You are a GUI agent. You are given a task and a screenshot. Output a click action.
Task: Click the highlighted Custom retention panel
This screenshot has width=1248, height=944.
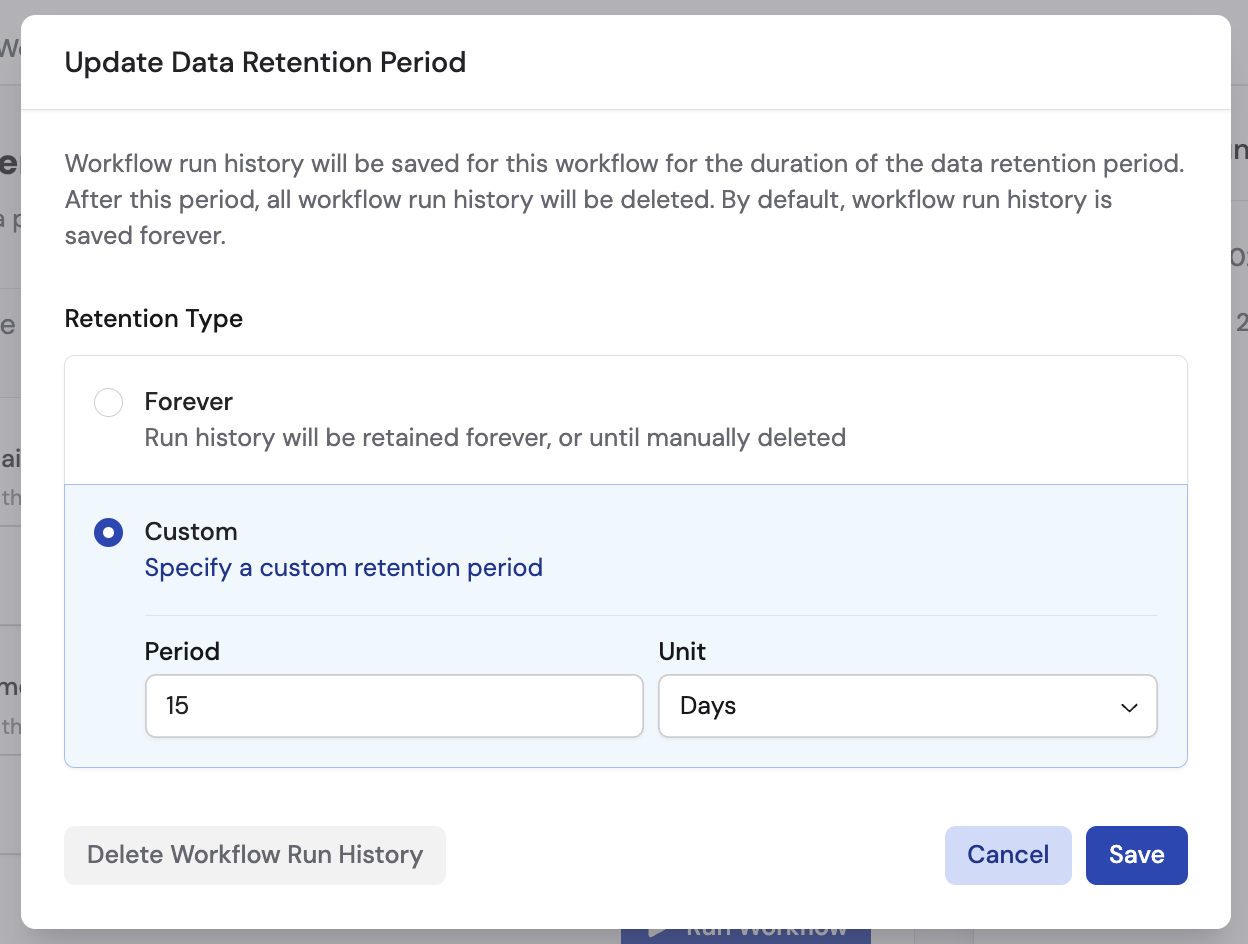coord(625,625)
